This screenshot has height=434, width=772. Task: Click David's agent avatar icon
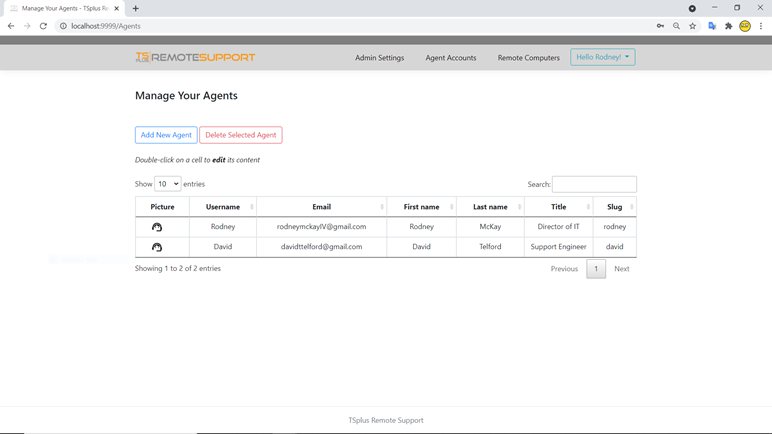[x=157, y=247]
